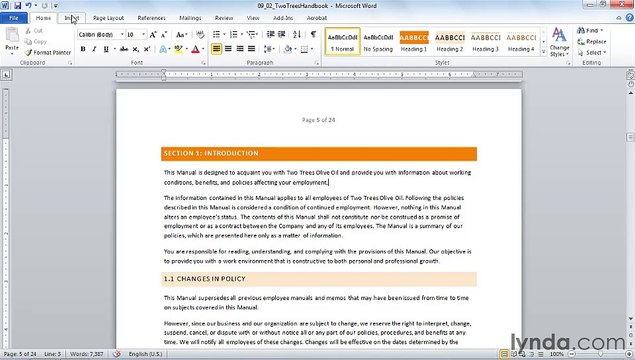Screen dimensions: 635x360
Task: Select Justify alignment
Action: click(251, 49)
